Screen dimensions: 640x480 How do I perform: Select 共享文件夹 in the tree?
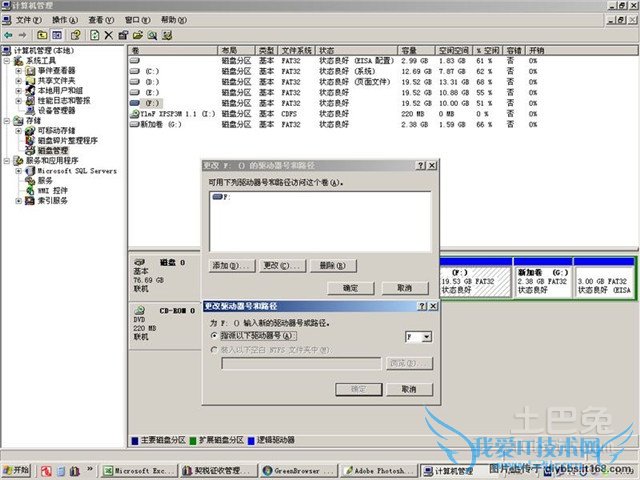56,80
